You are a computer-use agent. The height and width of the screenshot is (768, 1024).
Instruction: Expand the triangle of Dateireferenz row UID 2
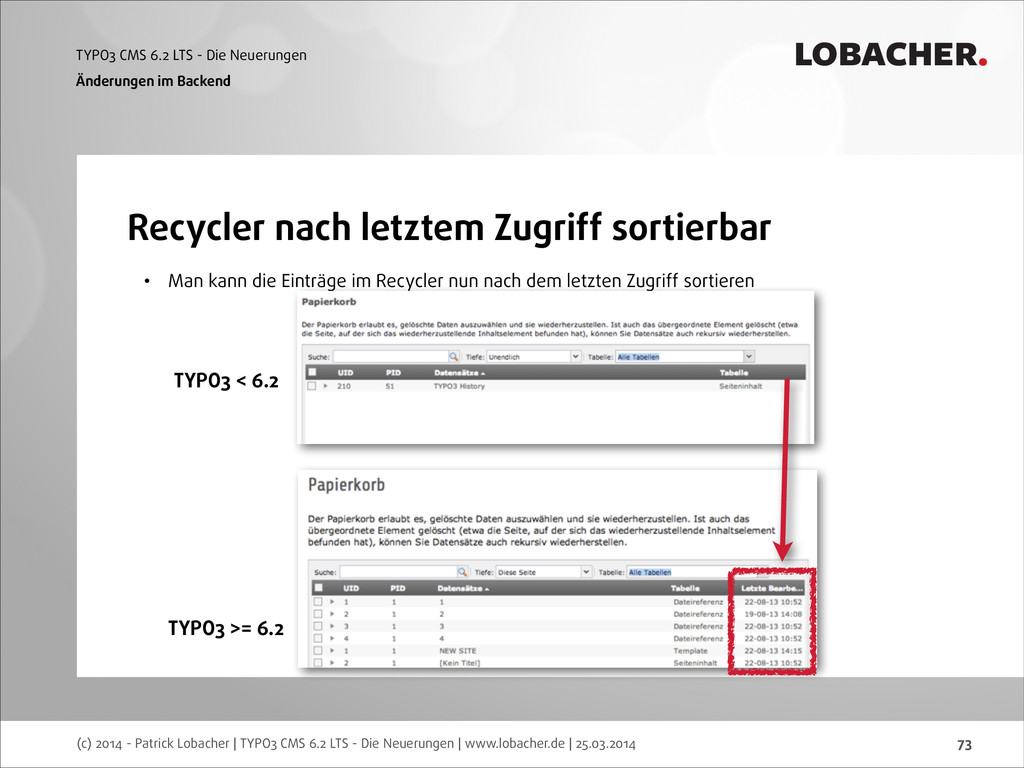[332, 614]
